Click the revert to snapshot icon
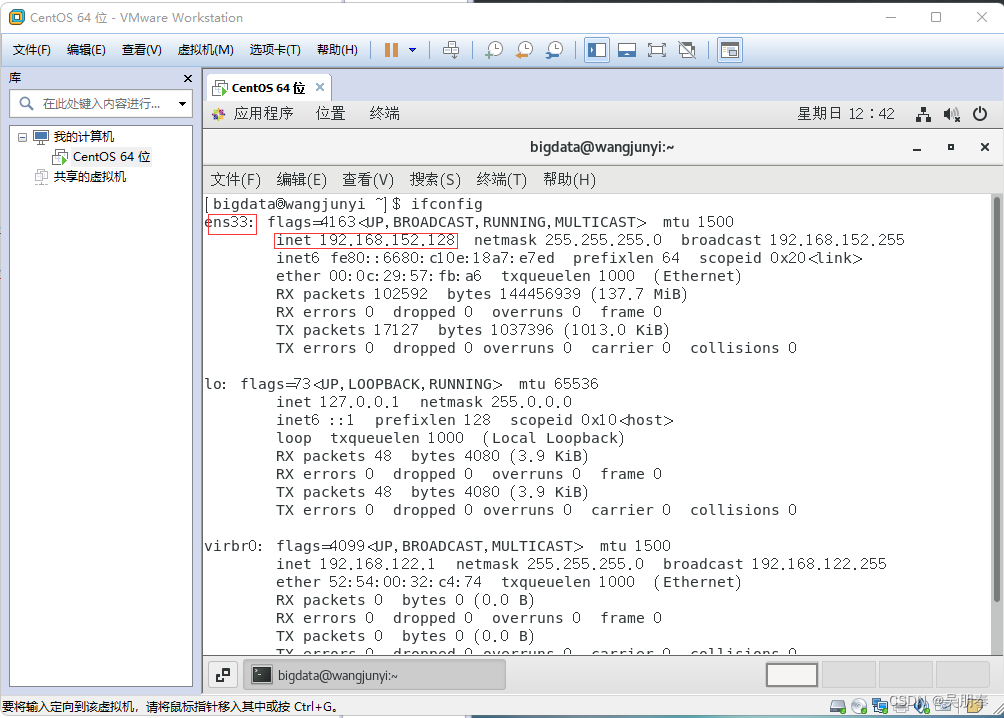1004x718 pixels. (524, 50)
